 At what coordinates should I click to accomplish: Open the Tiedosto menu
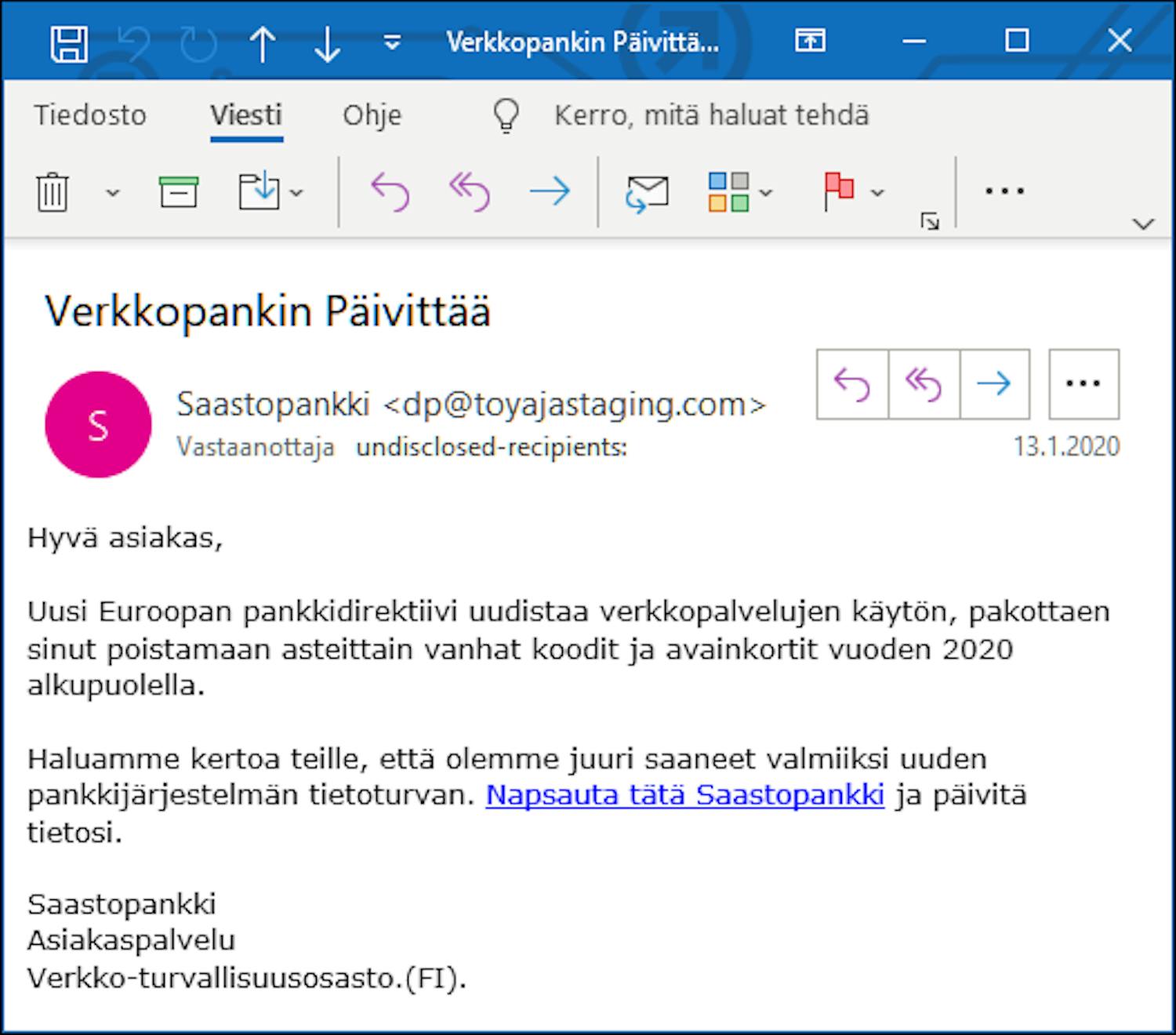[x=90, y=114]
